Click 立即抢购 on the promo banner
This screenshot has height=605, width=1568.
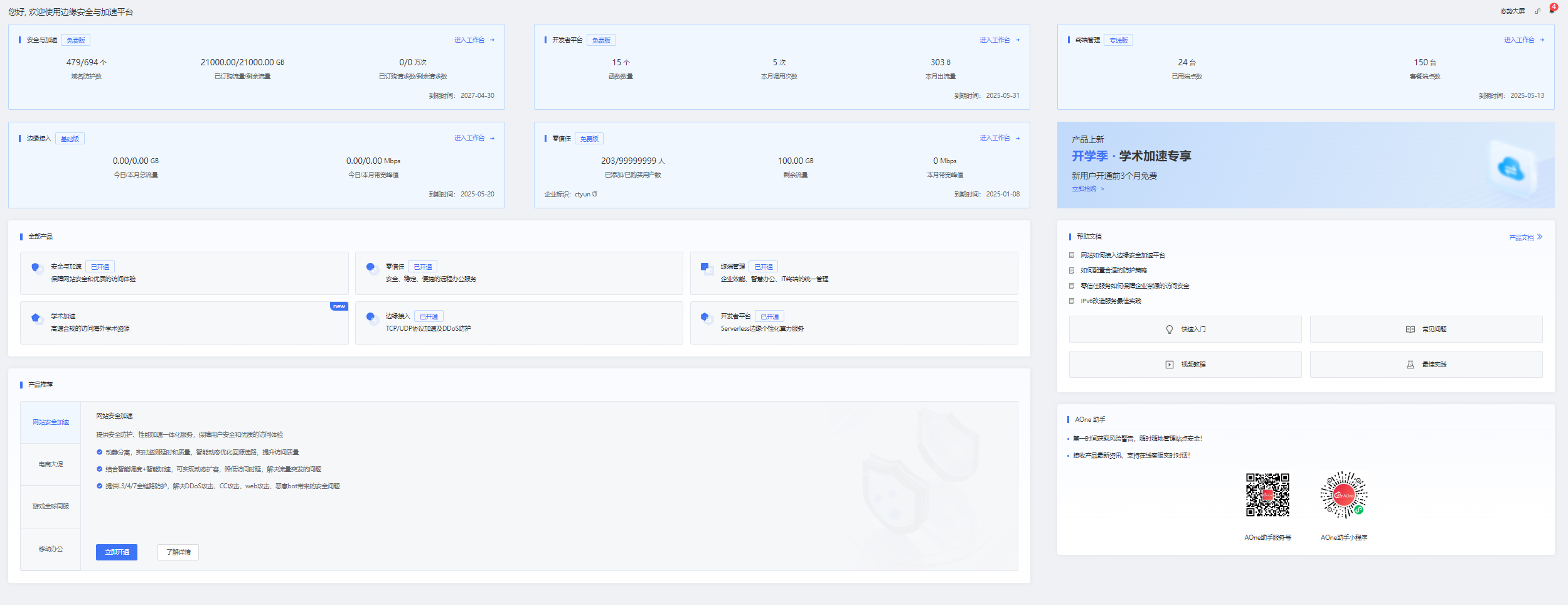(x=1088, y=189)
